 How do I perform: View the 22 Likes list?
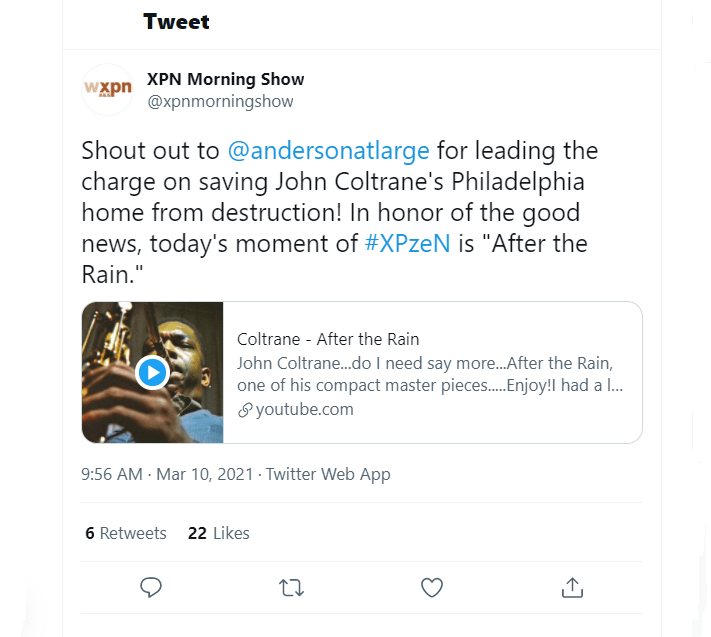219,533
